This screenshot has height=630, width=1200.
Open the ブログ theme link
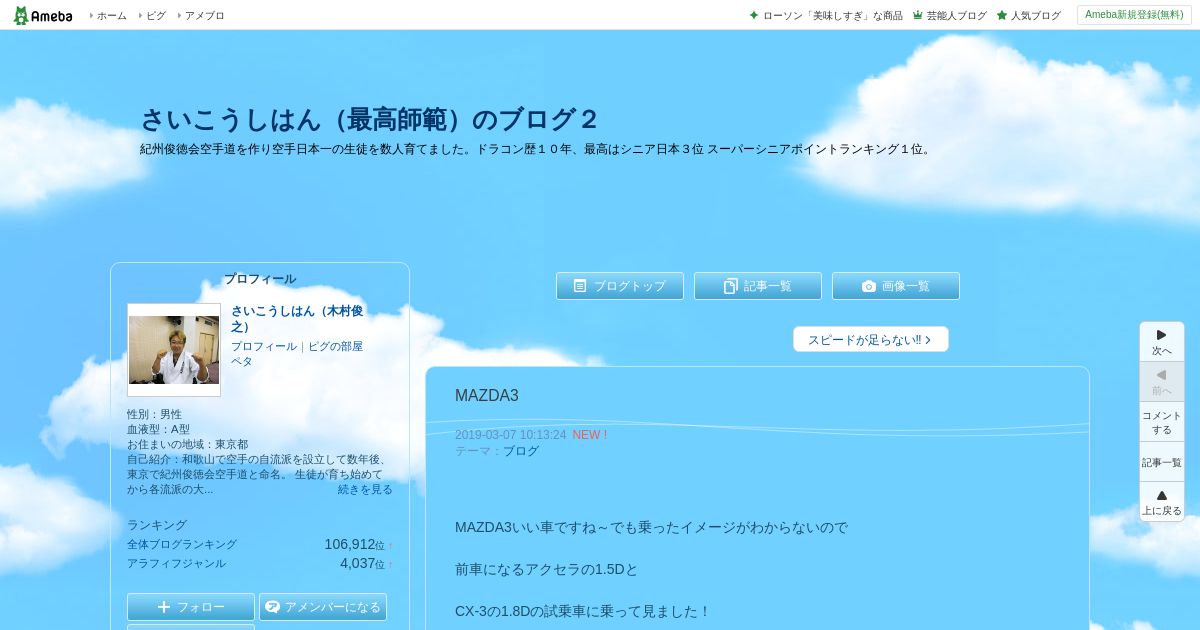click(x=521, y=451)
